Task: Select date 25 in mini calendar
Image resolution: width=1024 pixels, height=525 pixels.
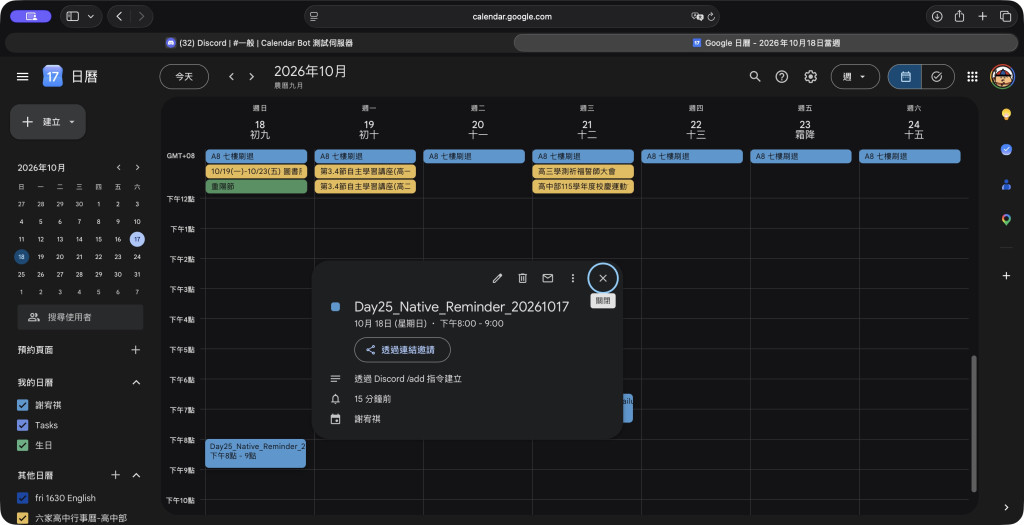Action: coord(22,274)
